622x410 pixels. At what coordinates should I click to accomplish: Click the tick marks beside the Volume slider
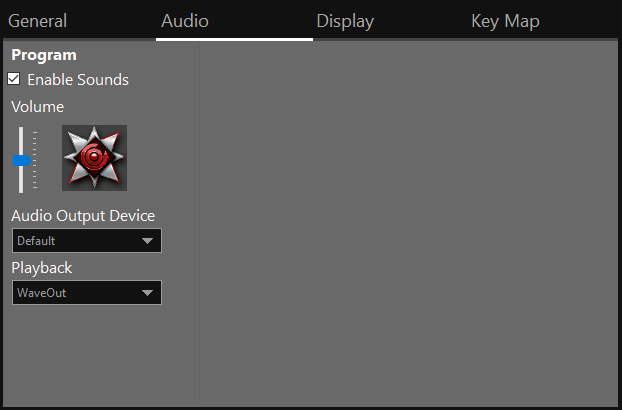tap(35, 160)
